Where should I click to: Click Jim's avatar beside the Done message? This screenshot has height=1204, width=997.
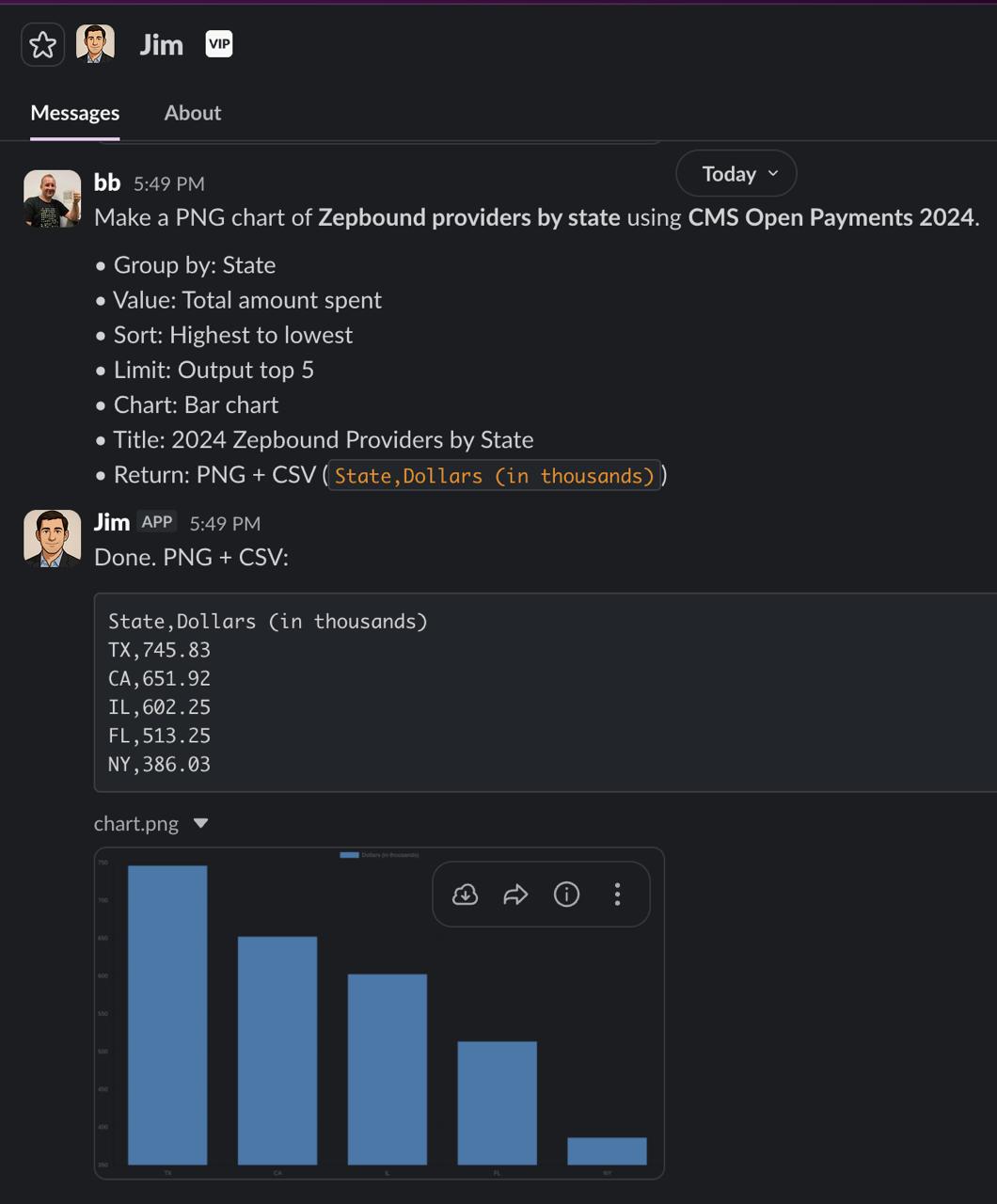point(52,540)
